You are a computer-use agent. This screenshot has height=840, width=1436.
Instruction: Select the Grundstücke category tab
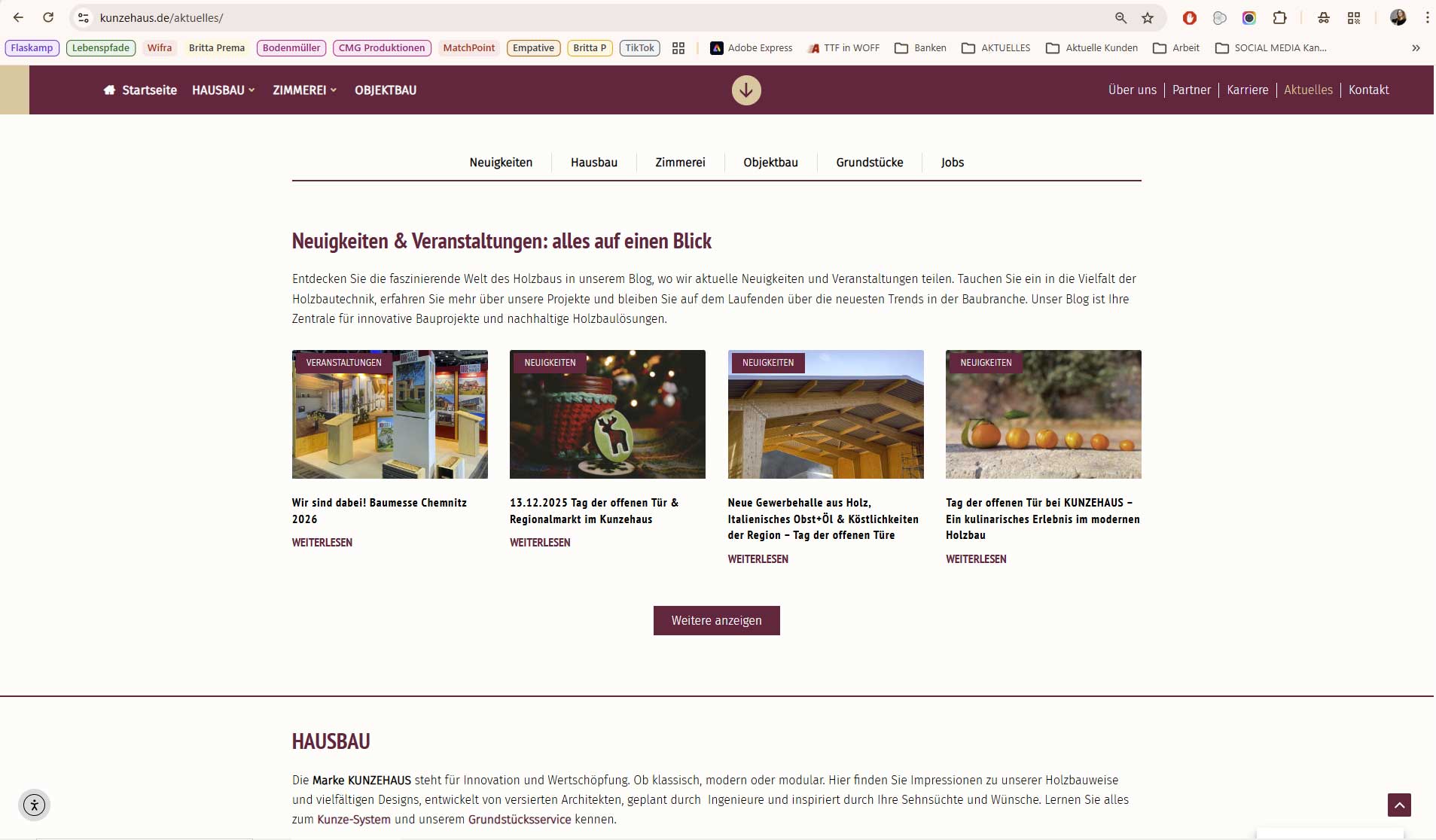coord(869,163)
